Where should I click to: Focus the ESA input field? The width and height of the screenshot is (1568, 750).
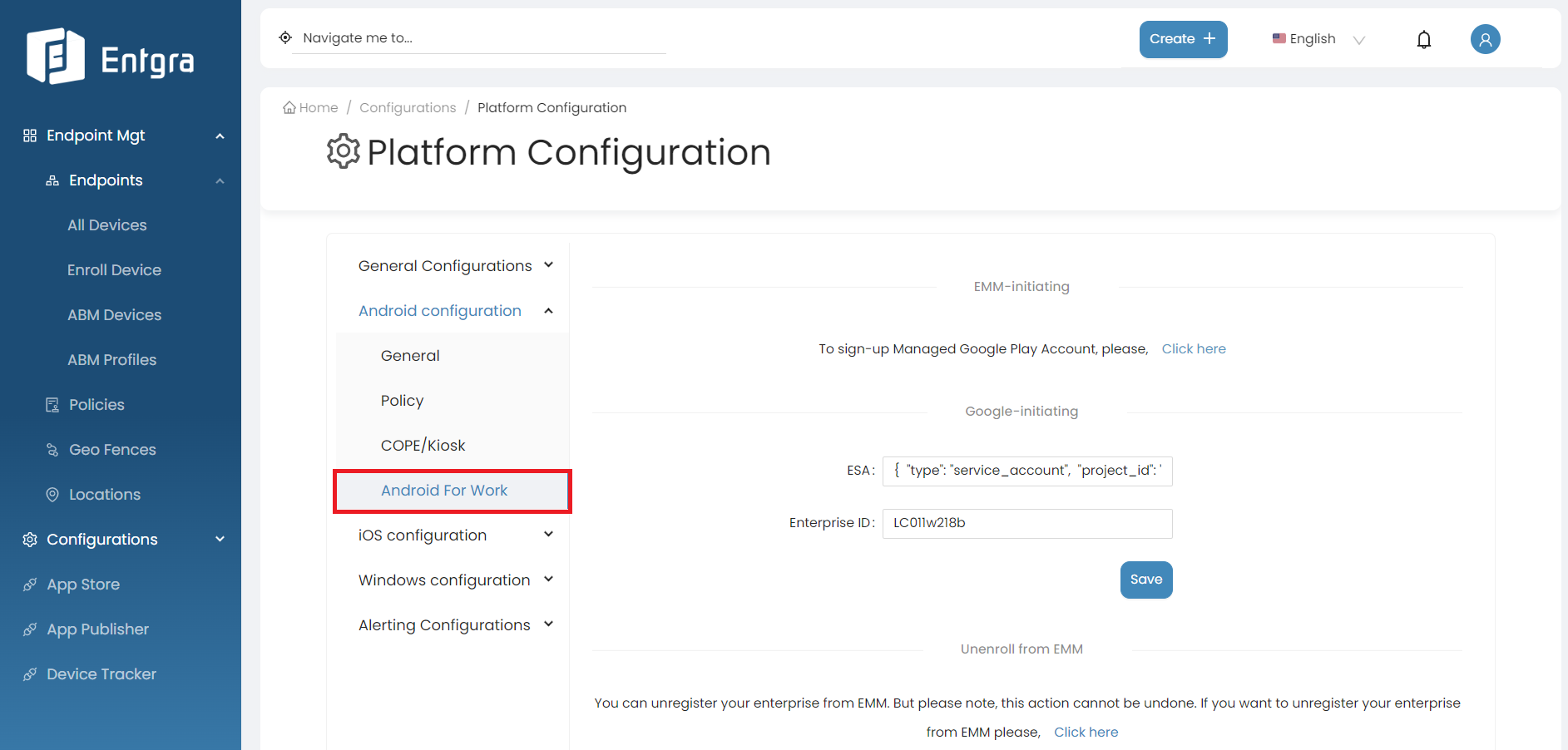point(1027,471)
